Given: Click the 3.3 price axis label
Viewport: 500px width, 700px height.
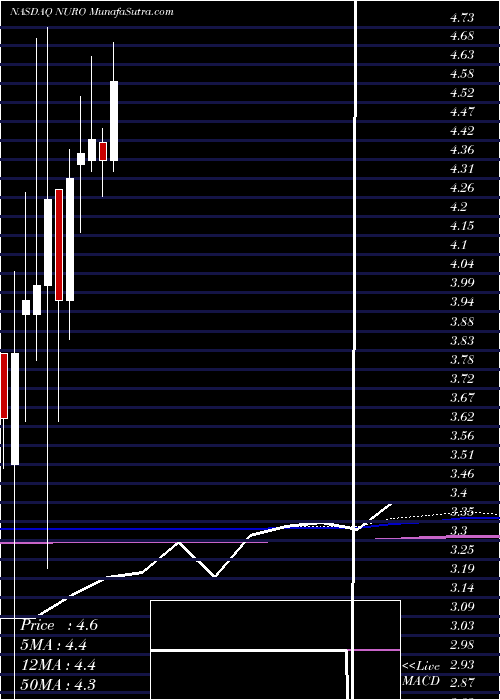Looking at the screenshot, I should 459,531.
